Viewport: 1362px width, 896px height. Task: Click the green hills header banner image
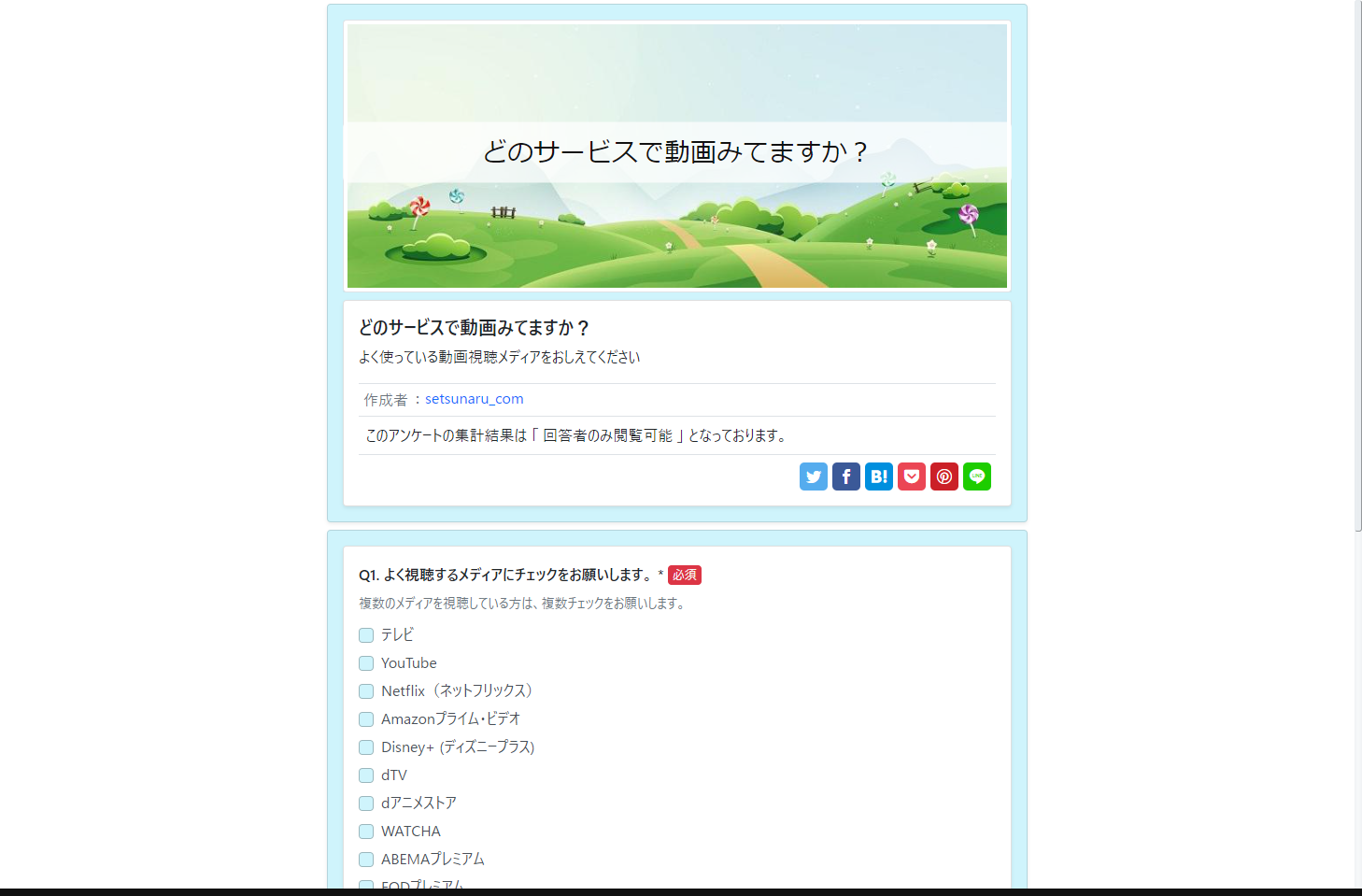click(x=677, y=234)
